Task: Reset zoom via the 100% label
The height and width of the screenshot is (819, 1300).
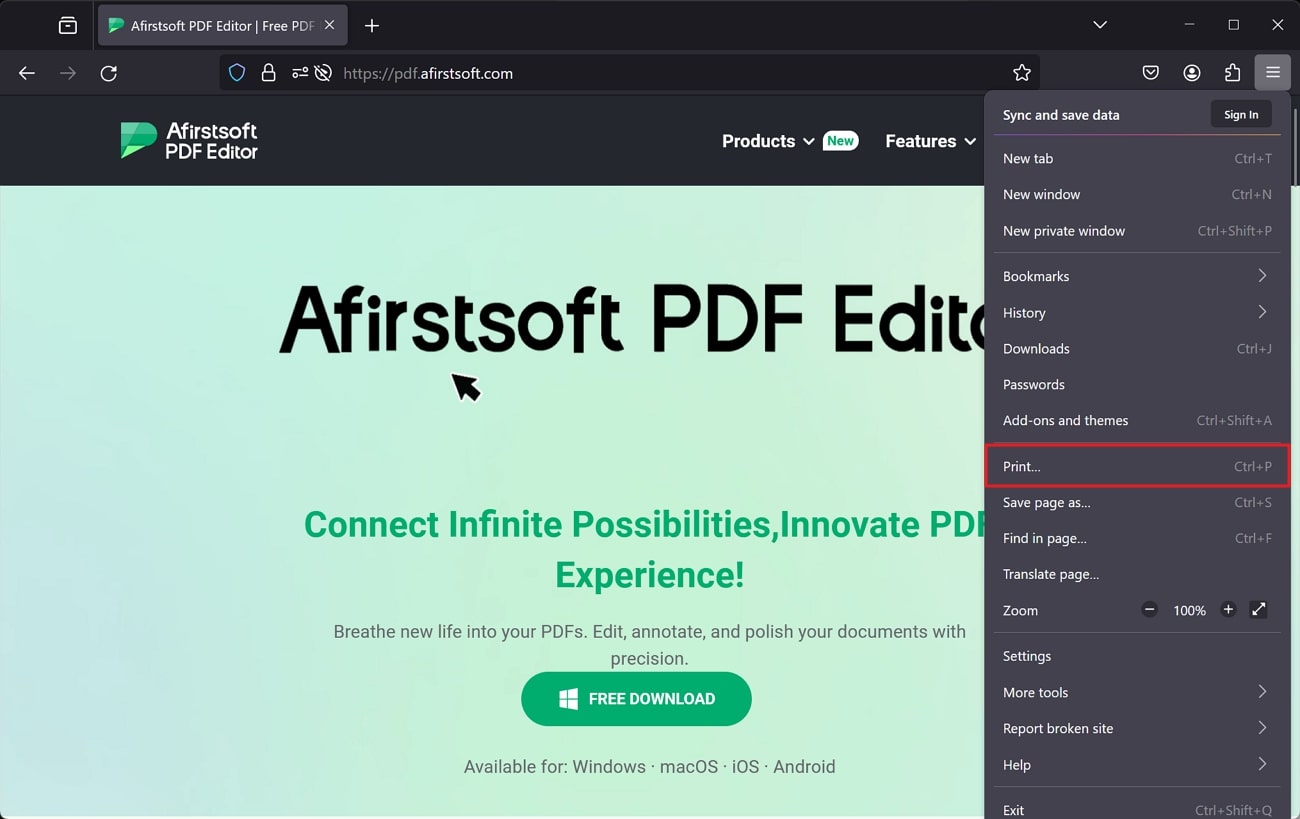Action: point(1189,610)
